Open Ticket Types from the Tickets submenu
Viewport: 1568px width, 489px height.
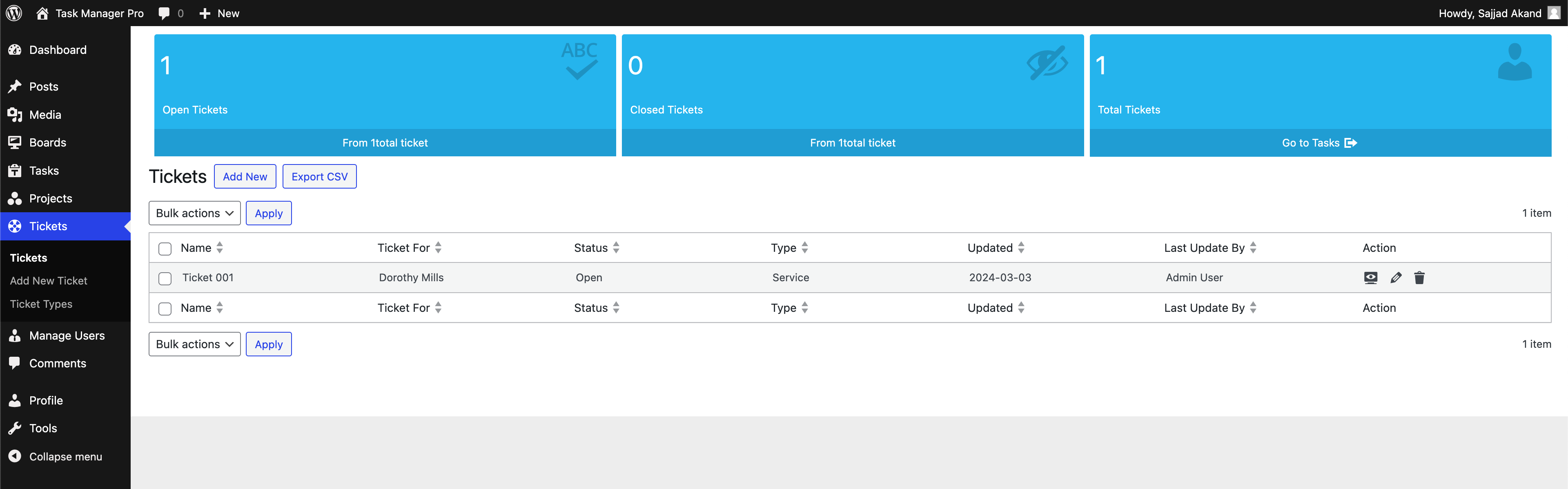pyautogui.click(x=41, y=304)
